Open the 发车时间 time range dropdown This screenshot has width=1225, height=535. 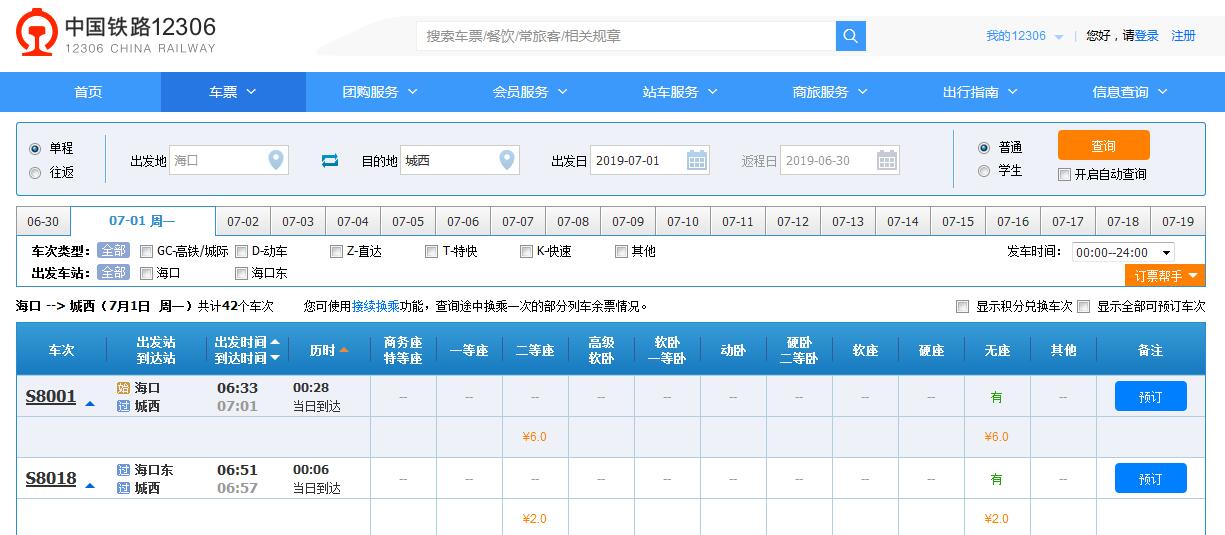(x=1123, y=253)
